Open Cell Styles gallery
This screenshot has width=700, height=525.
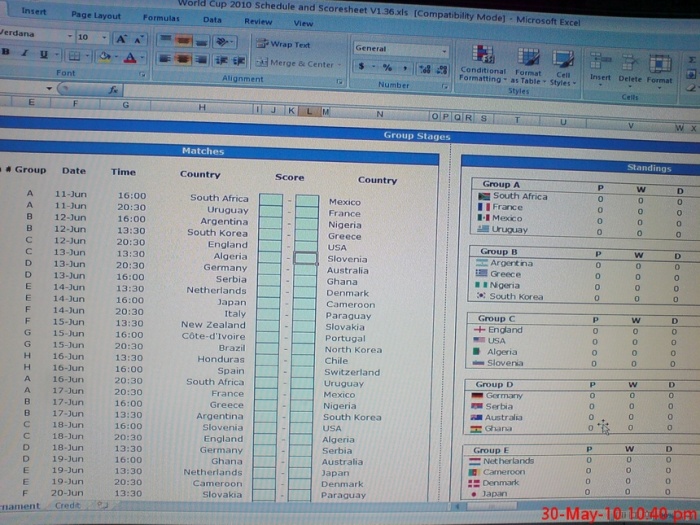click(562, 67)
